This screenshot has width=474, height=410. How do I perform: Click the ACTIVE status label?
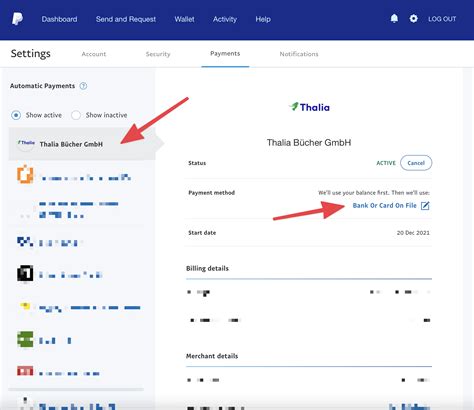(x=386, y=163)
